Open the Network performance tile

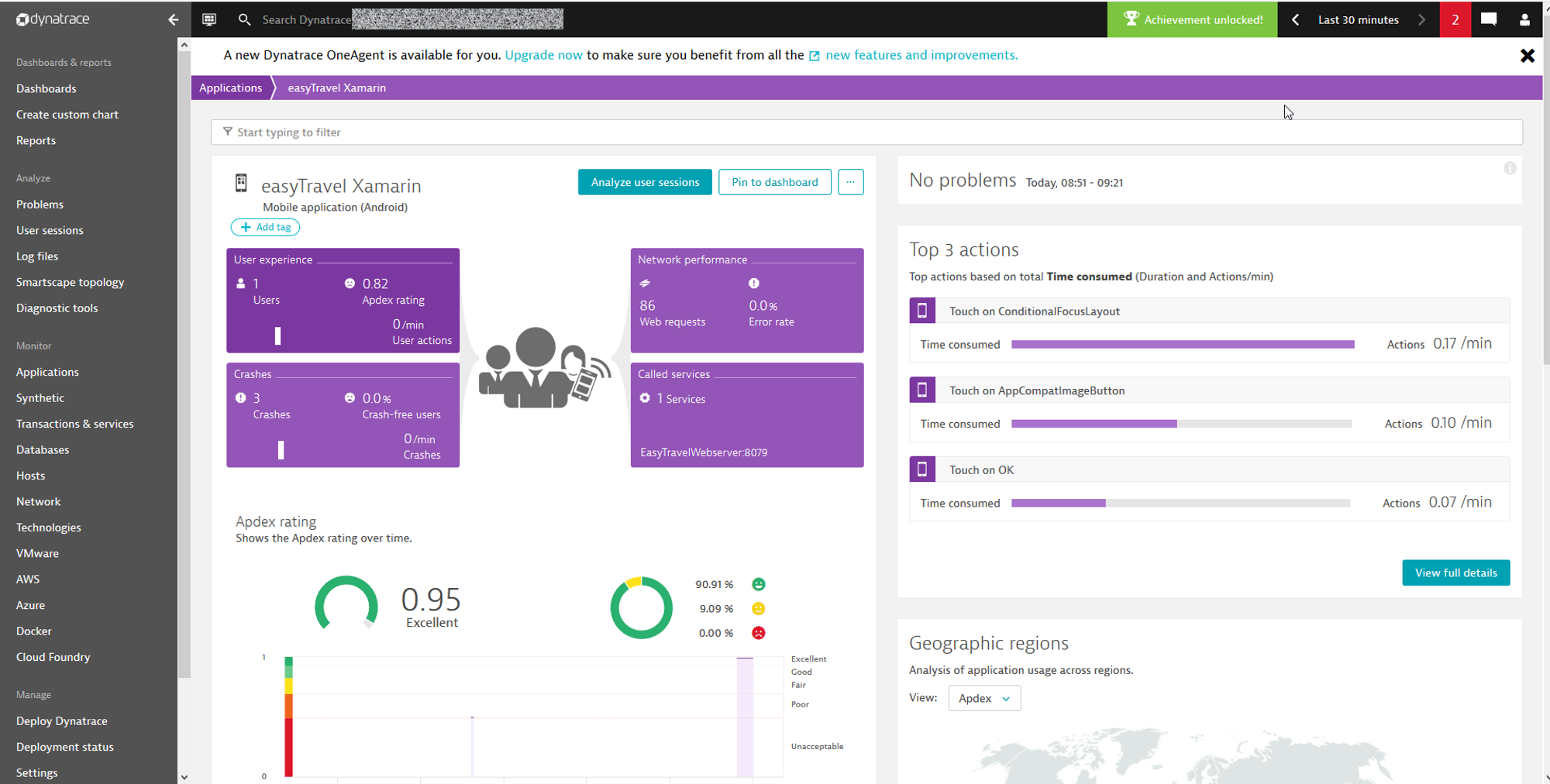pos(747,301)
